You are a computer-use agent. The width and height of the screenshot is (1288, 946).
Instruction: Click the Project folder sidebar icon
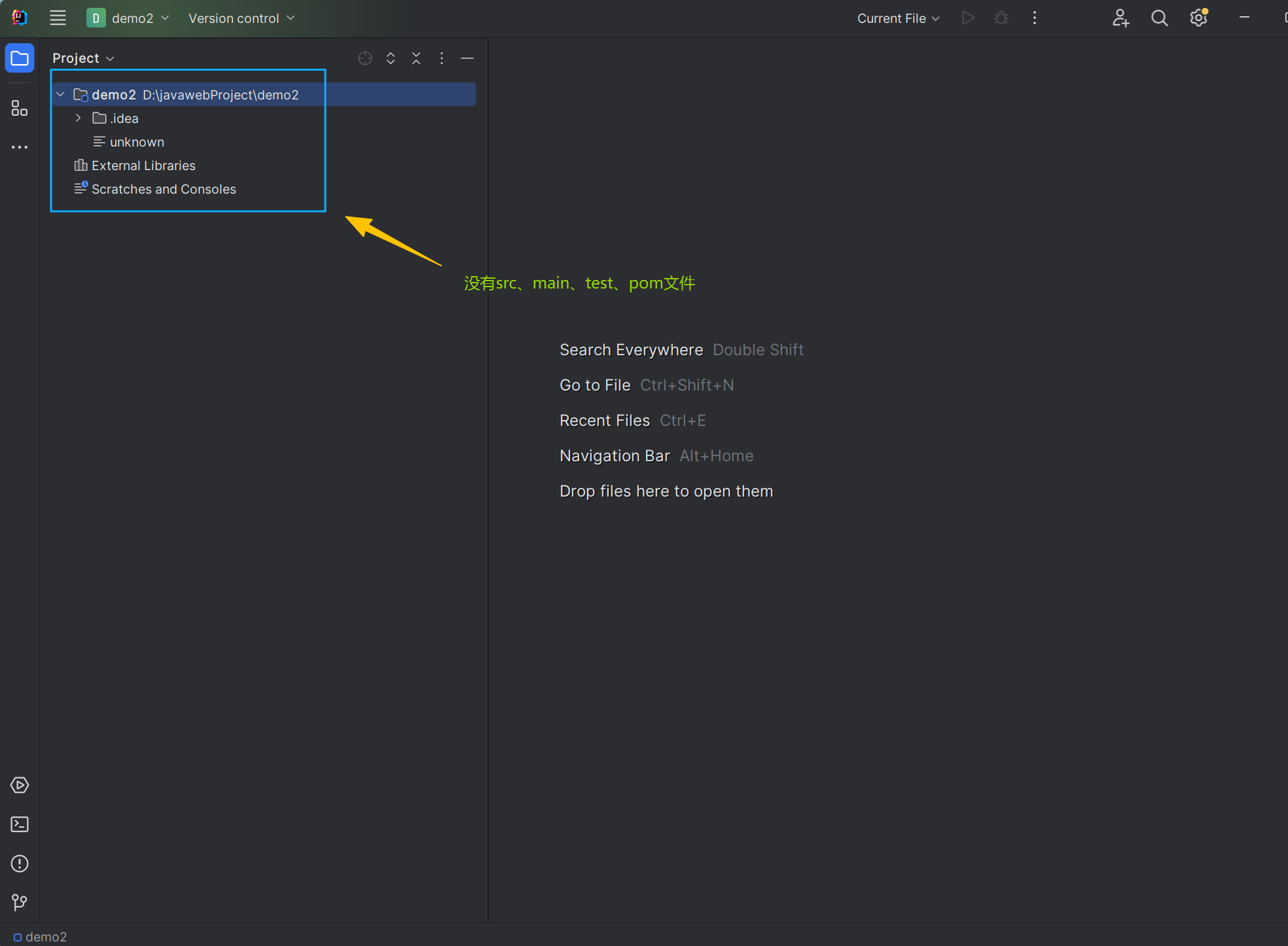click(x=20, y=58)
